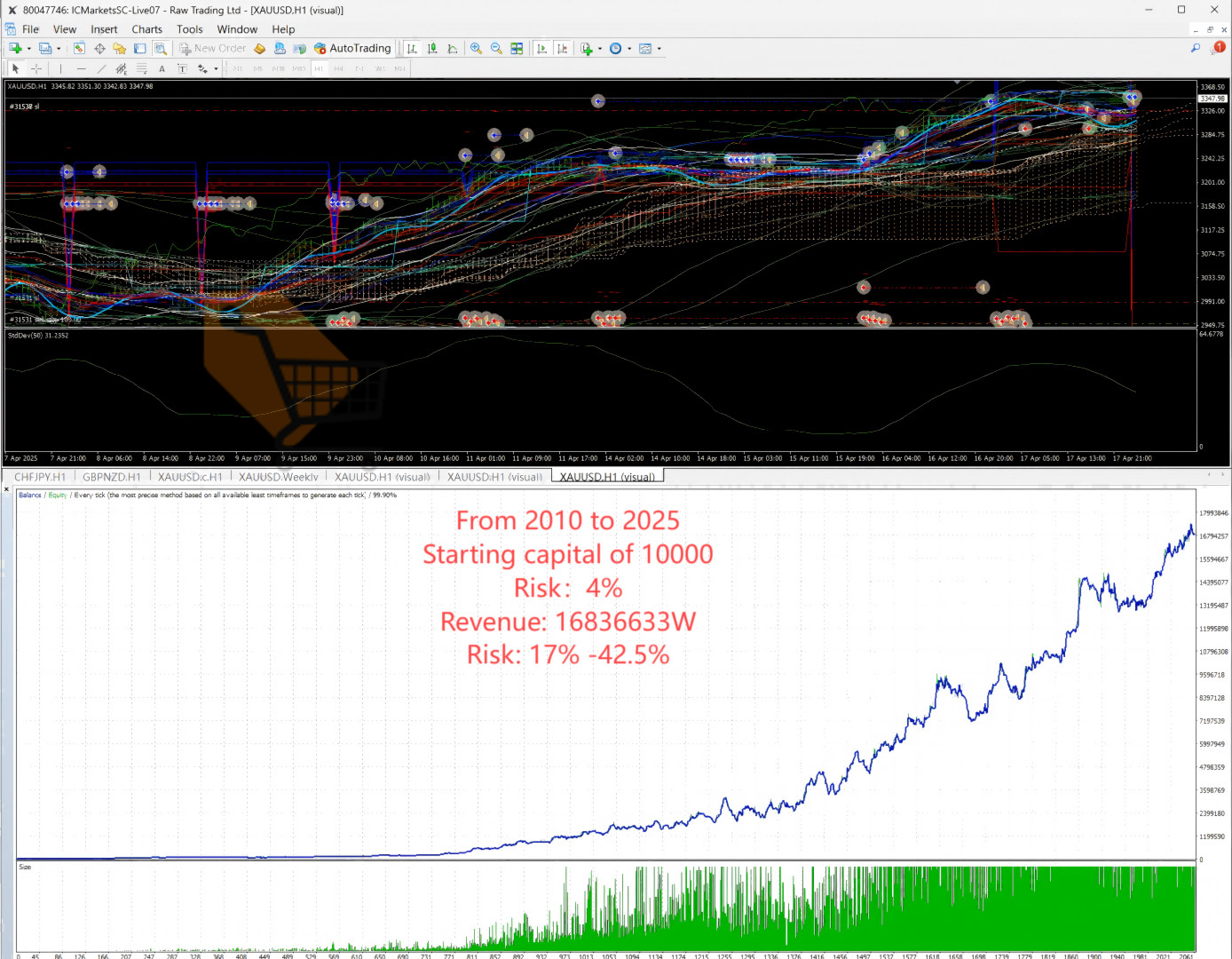Switch to the GBPNZD.H1 chart tab
Screen dimensions: 1232x959
[112, 477]
